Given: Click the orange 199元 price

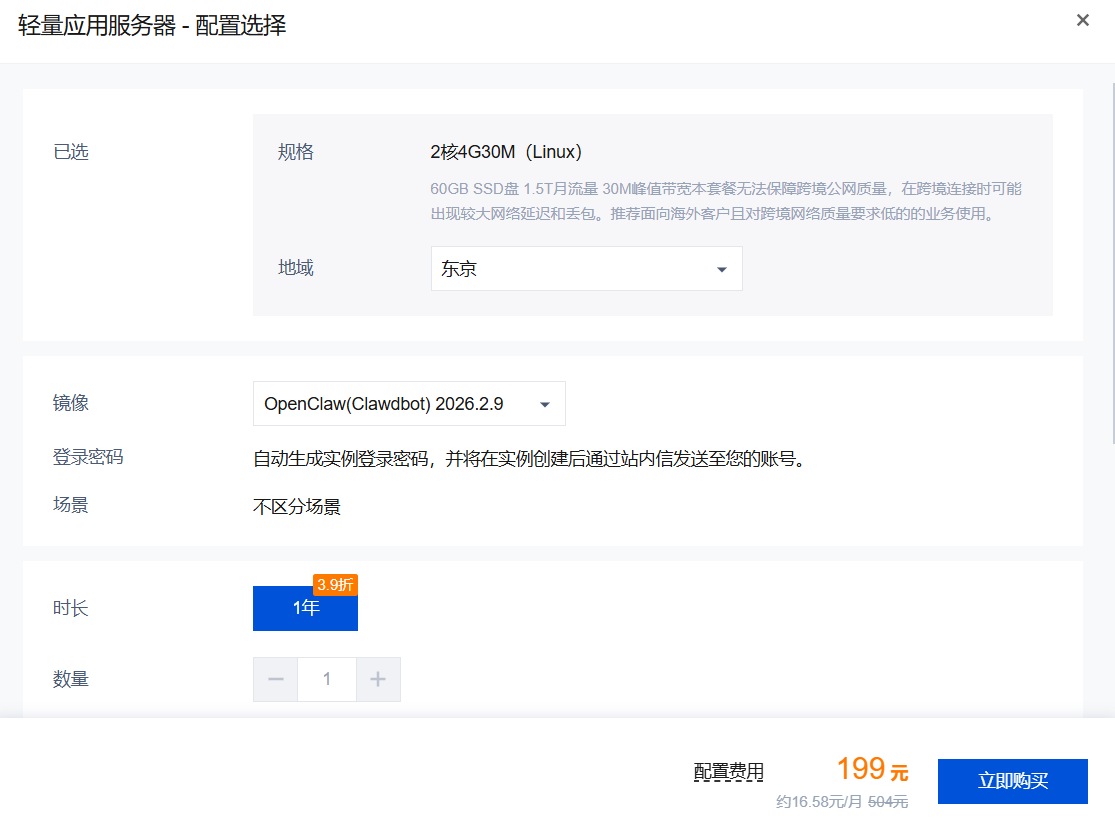Looking at the screenshot, I should tap(872, 769).
